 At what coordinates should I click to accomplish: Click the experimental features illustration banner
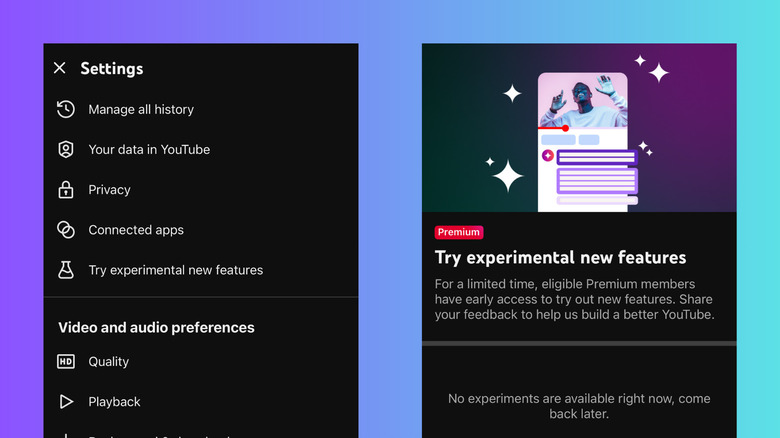pyautogui.click(x=579, y=128)
